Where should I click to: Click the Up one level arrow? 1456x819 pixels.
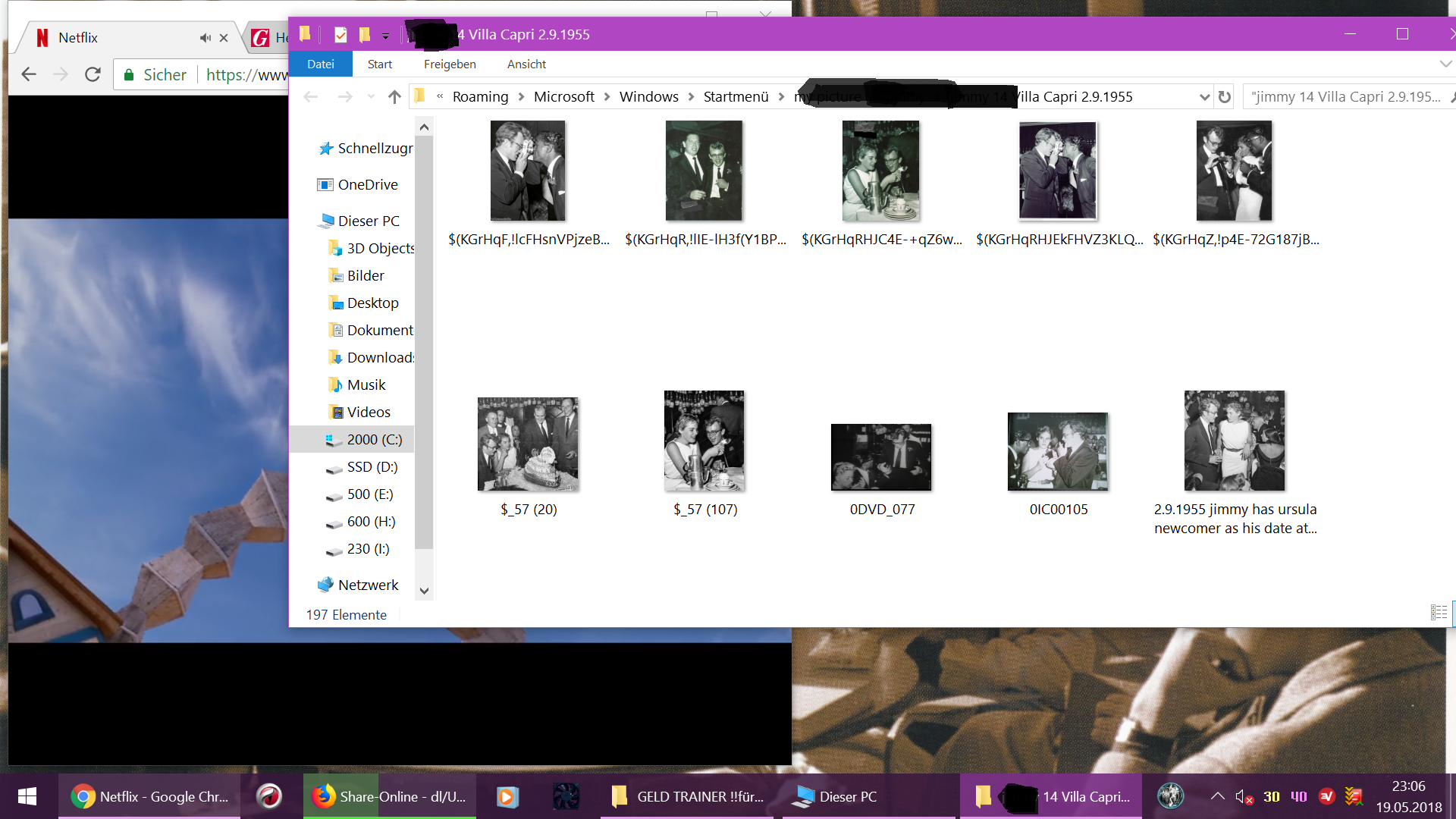click(394, 97)
